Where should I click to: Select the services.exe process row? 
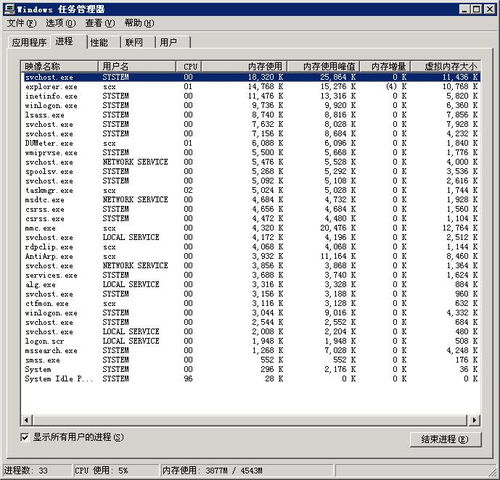[251, 275]
